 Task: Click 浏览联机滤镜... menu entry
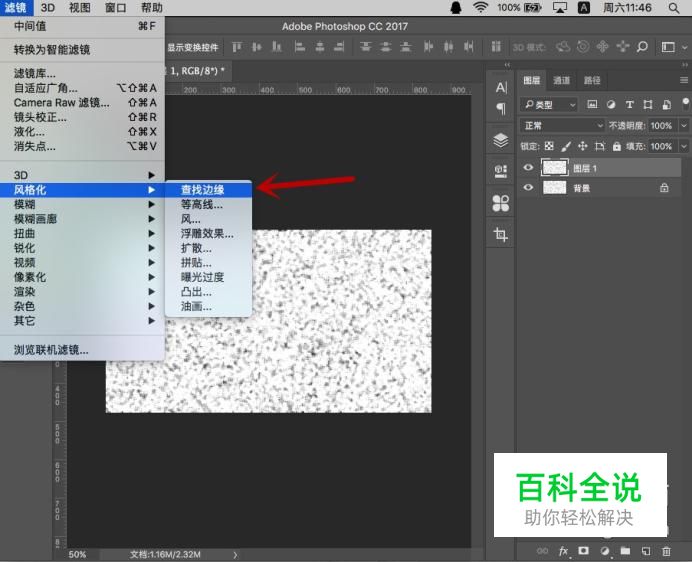pos(82,350)
